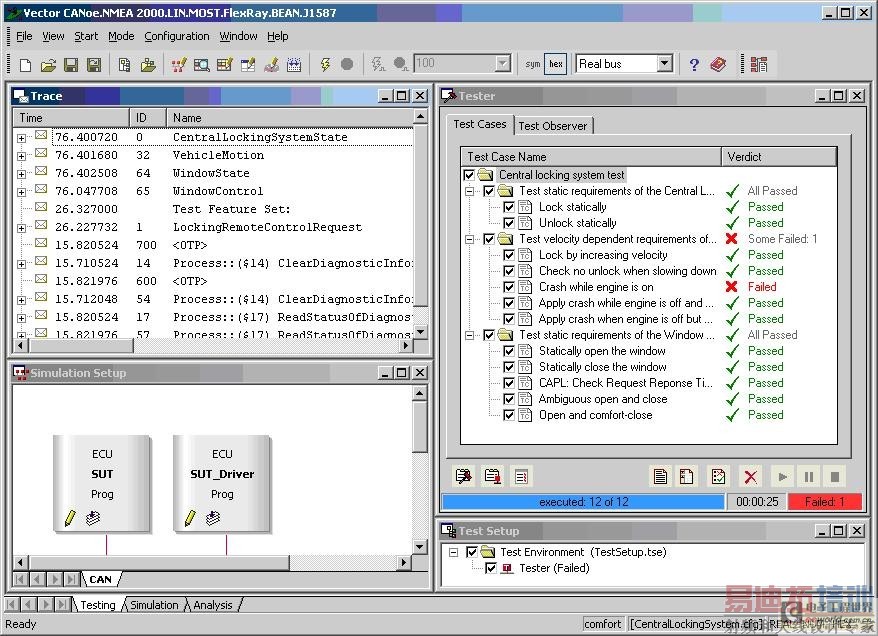The image size is (878, 636).
Task: Click the Verdict column header
Action: pyautogui.click(x=779, y=157)
